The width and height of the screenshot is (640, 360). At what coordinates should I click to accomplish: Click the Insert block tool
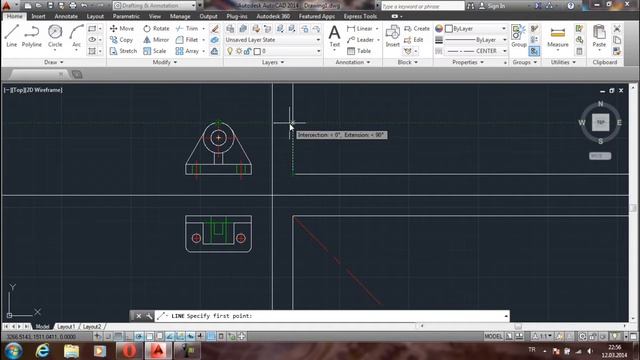[392, 36]
